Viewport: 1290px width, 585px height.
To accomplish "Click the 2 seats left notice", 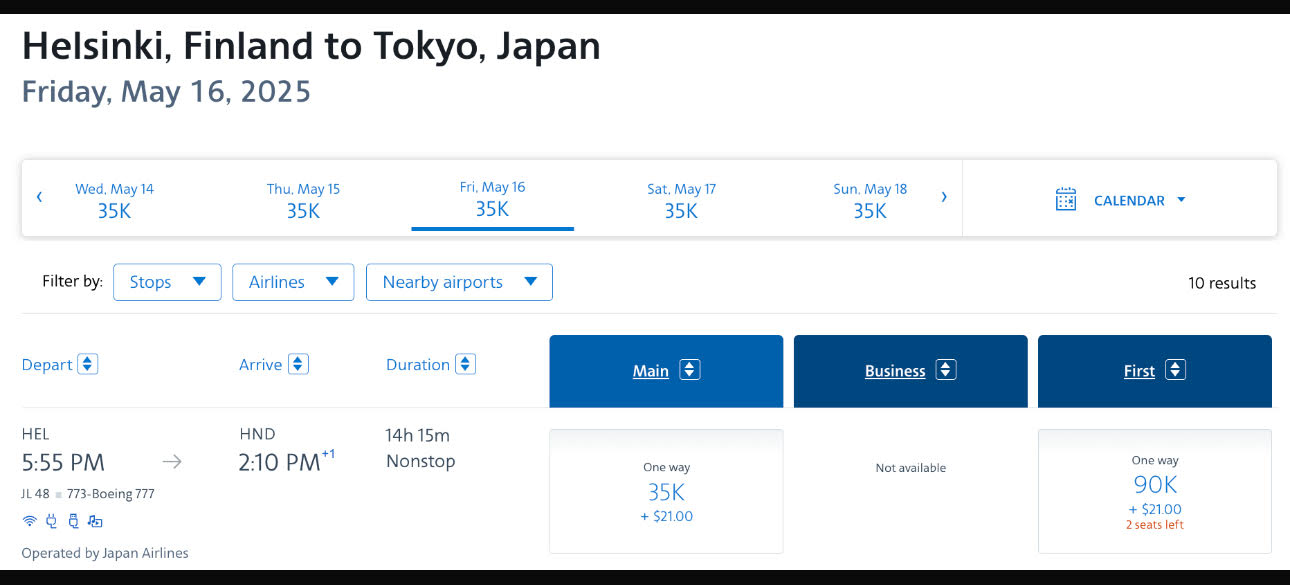I will 1155,525.
